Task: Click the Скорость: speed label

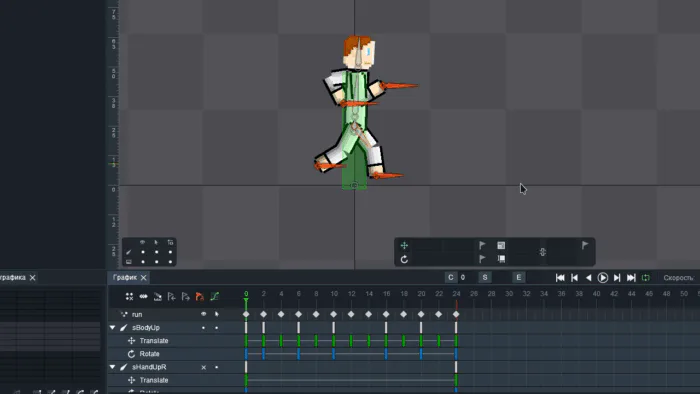Action: 679,278
